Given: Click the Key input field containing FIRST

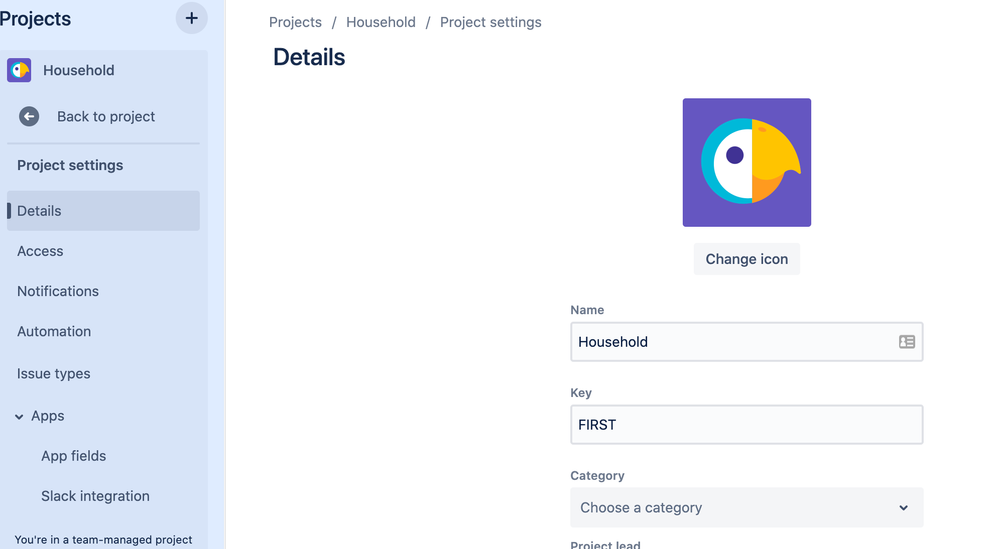Looking at the screenshot, I should (x=747, y=425).
